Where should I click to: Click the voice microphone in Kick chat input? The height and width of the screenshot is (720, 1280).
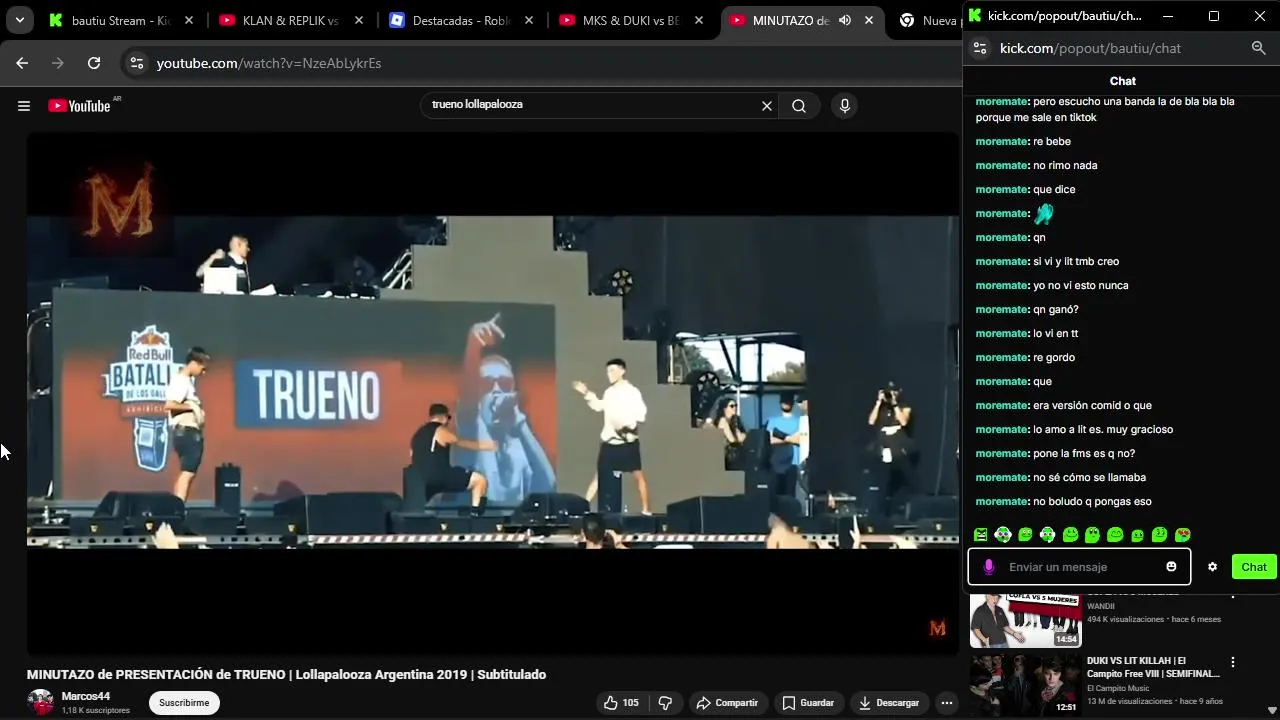tap(989, 567)
